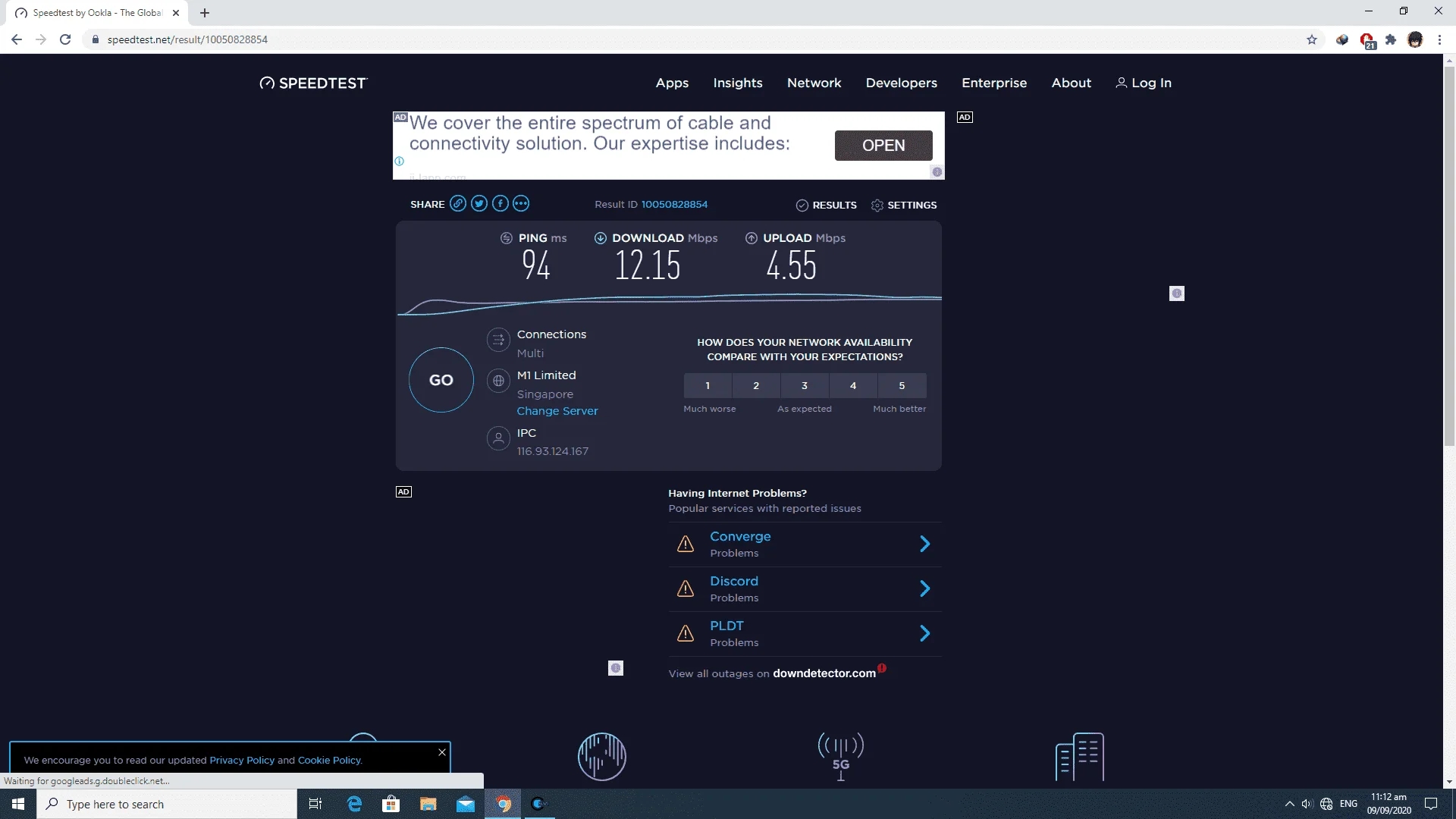Go back to previous page

point(17,39)
